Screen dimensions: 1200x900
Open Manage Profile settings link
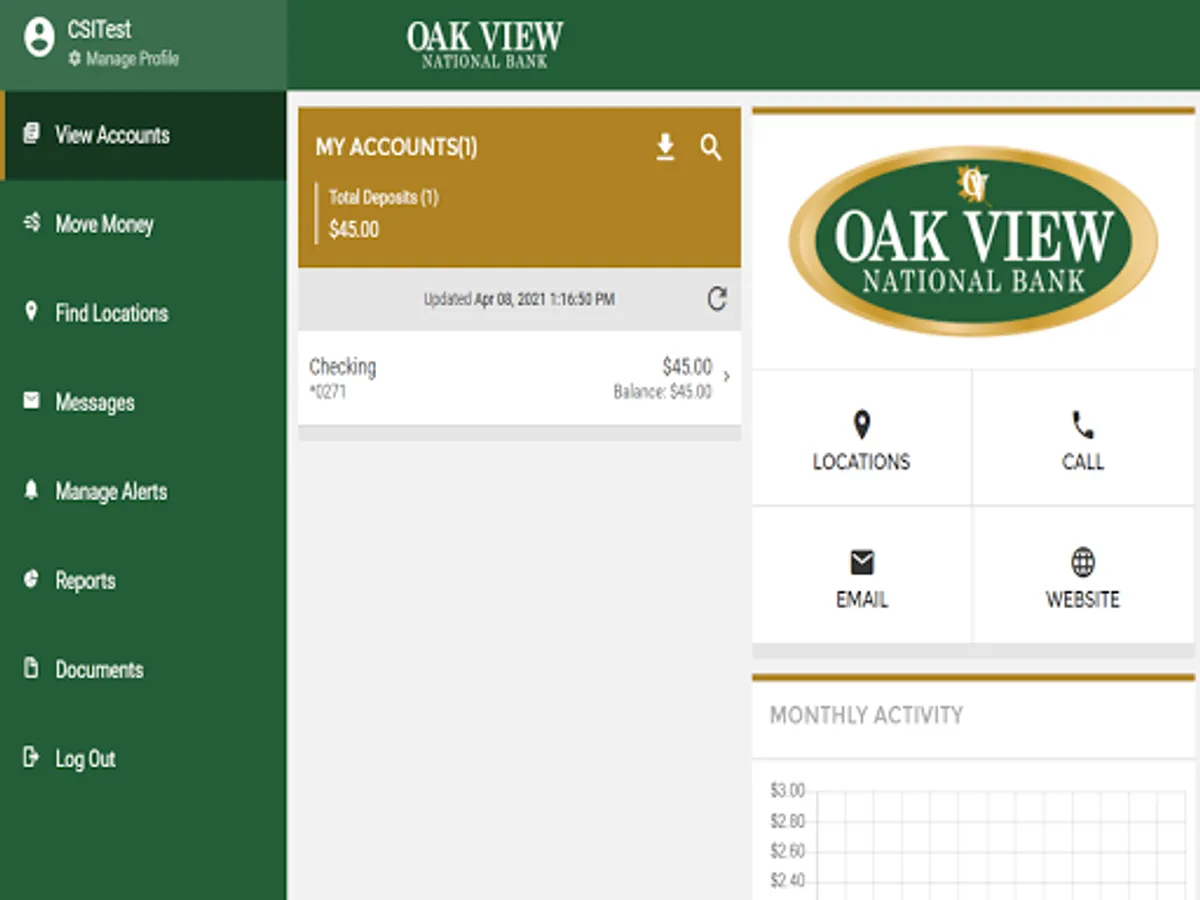click(124, 59)
